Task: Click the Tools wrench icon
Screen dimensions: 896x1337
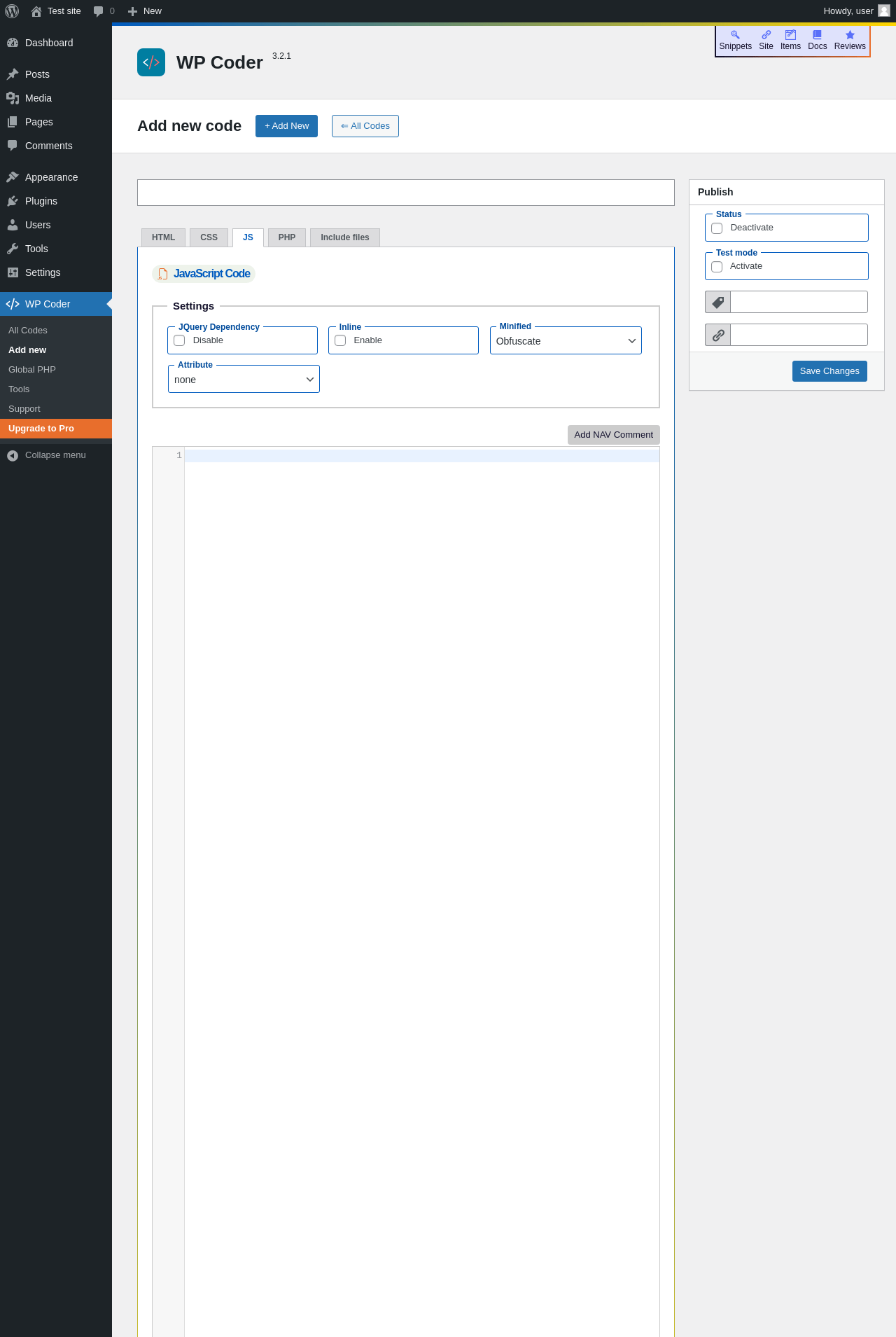Action: coord(13,249)
